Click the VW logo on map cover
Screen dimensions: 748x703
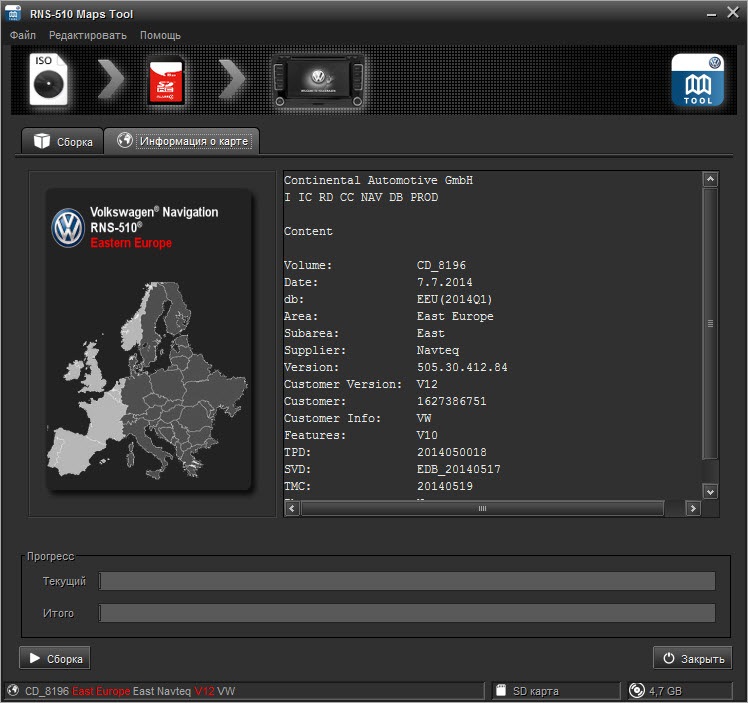pos(68,228)
